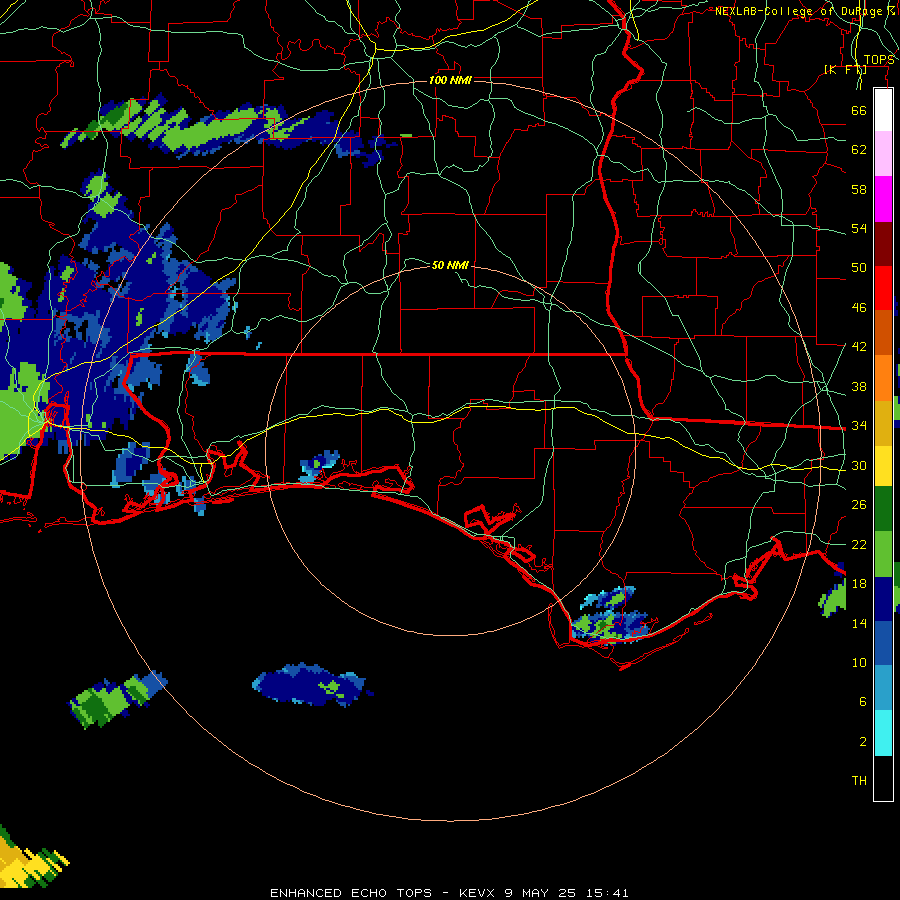Click the legend value "38"
Image resolution: width=900 pixels, height=900 pixels.
point(859,386)
